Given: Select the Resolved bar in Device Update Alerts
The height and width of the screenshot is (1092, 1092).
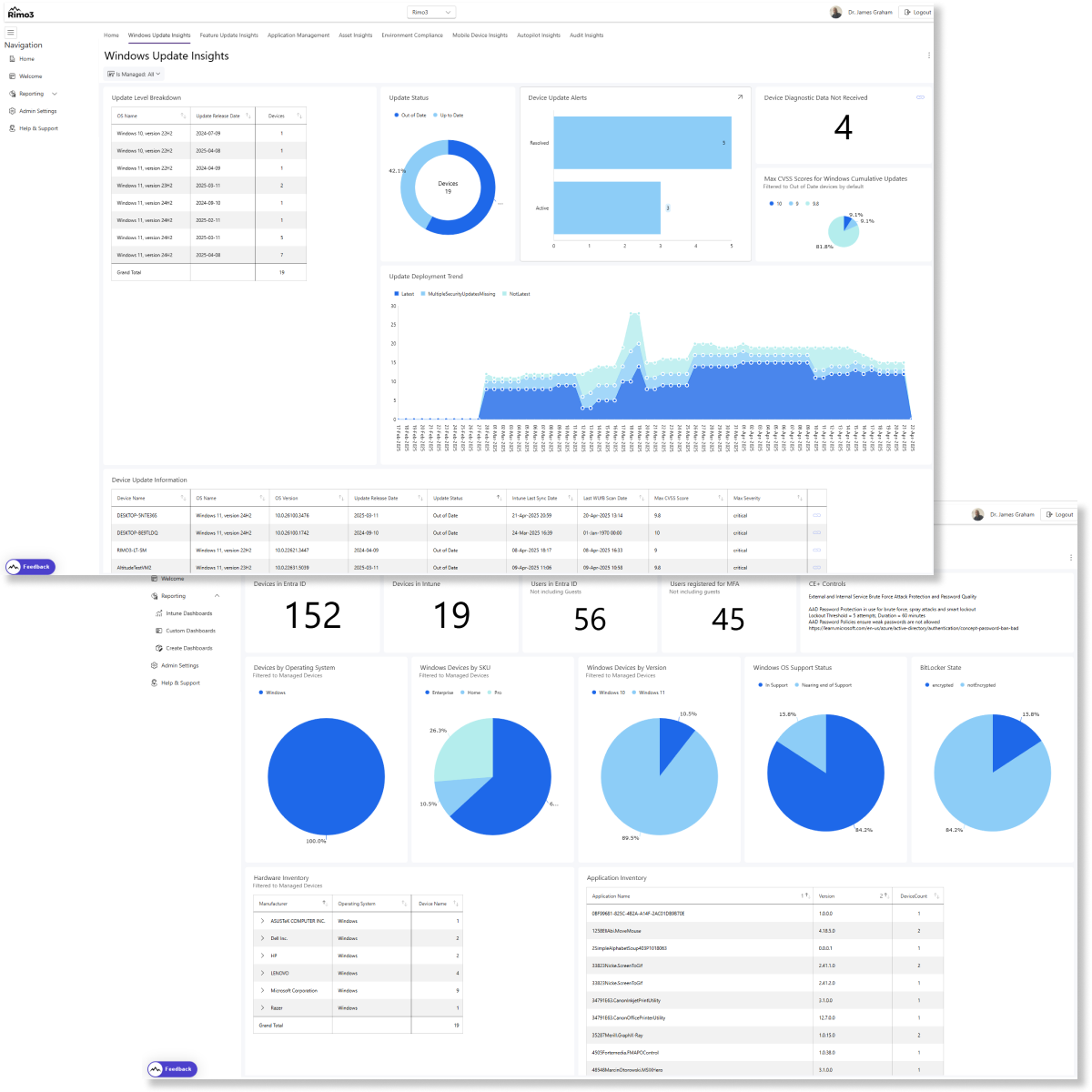Looking at the screenshot, I should 642,143.
